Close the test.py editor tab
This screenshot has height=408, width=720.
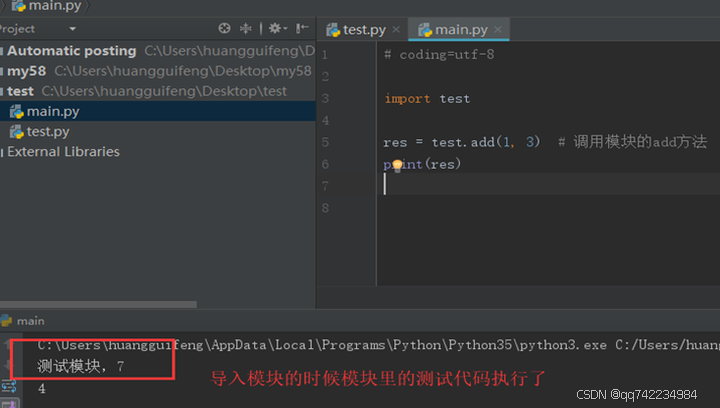pos(396,30)
